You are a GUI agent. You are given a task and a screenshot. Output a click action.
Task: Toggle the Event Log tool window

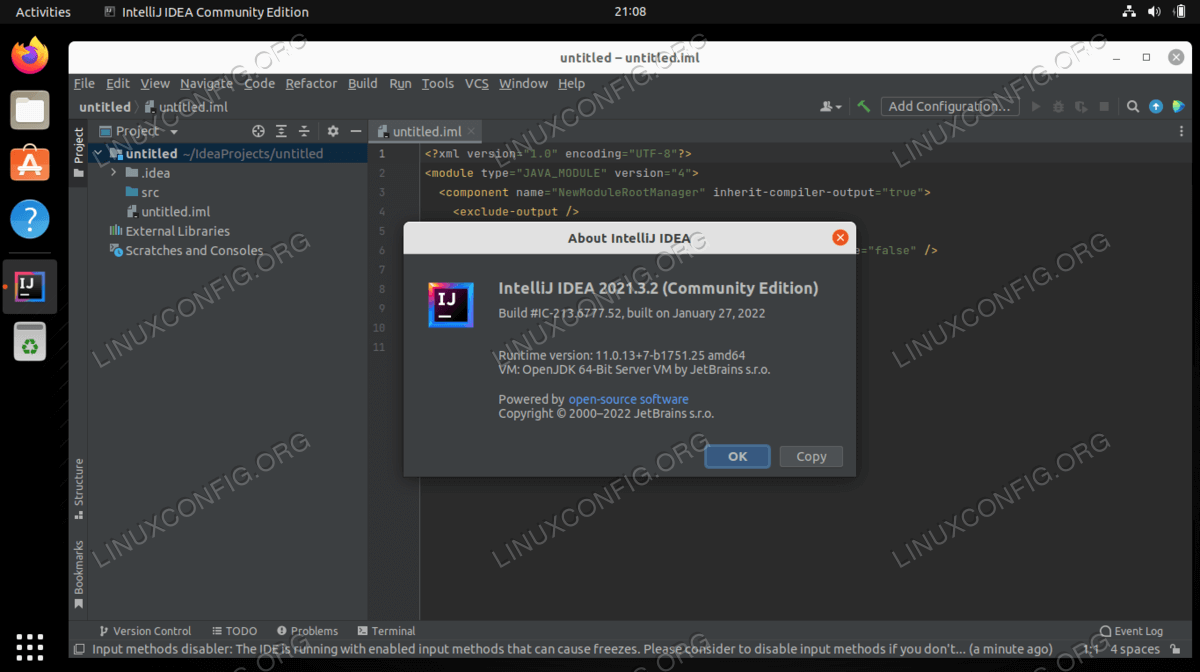[x=1131, y=631]
